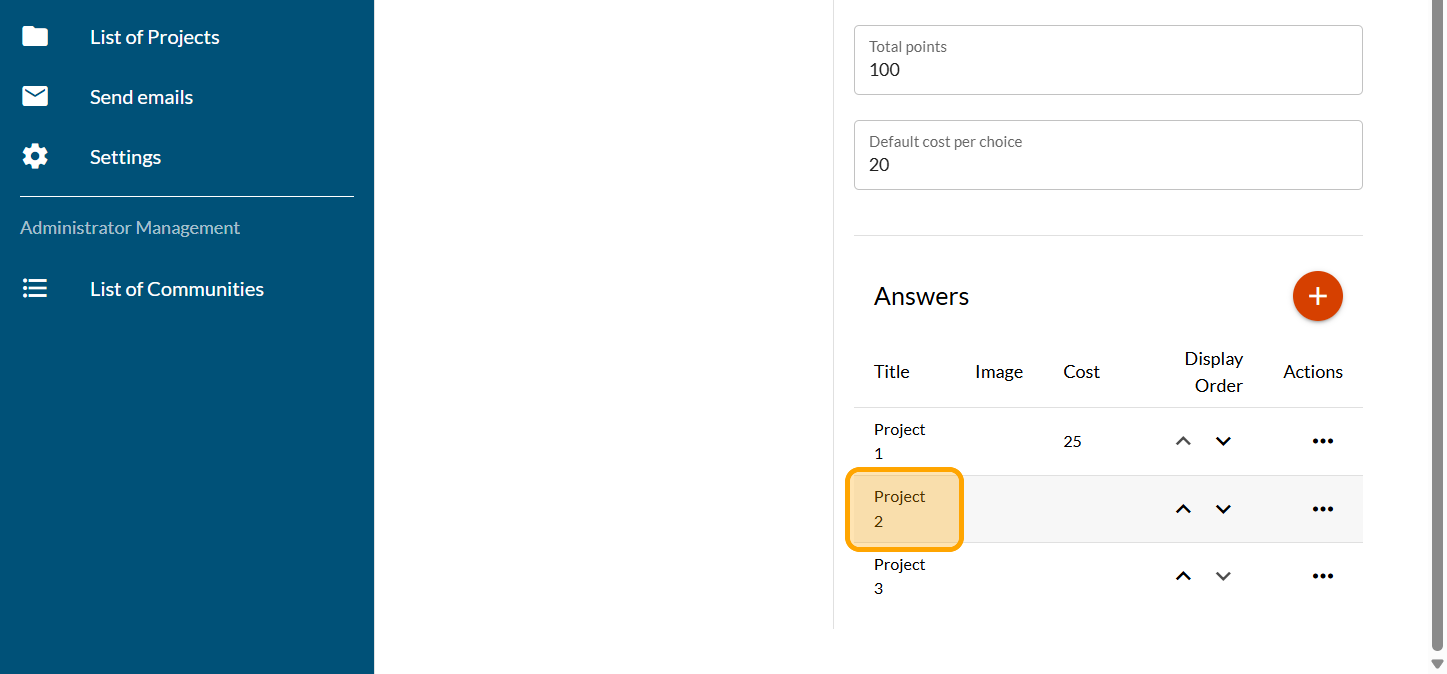Click the Settings gear icon
Screen dimensions: 1447x674
[x=35, y=157]
